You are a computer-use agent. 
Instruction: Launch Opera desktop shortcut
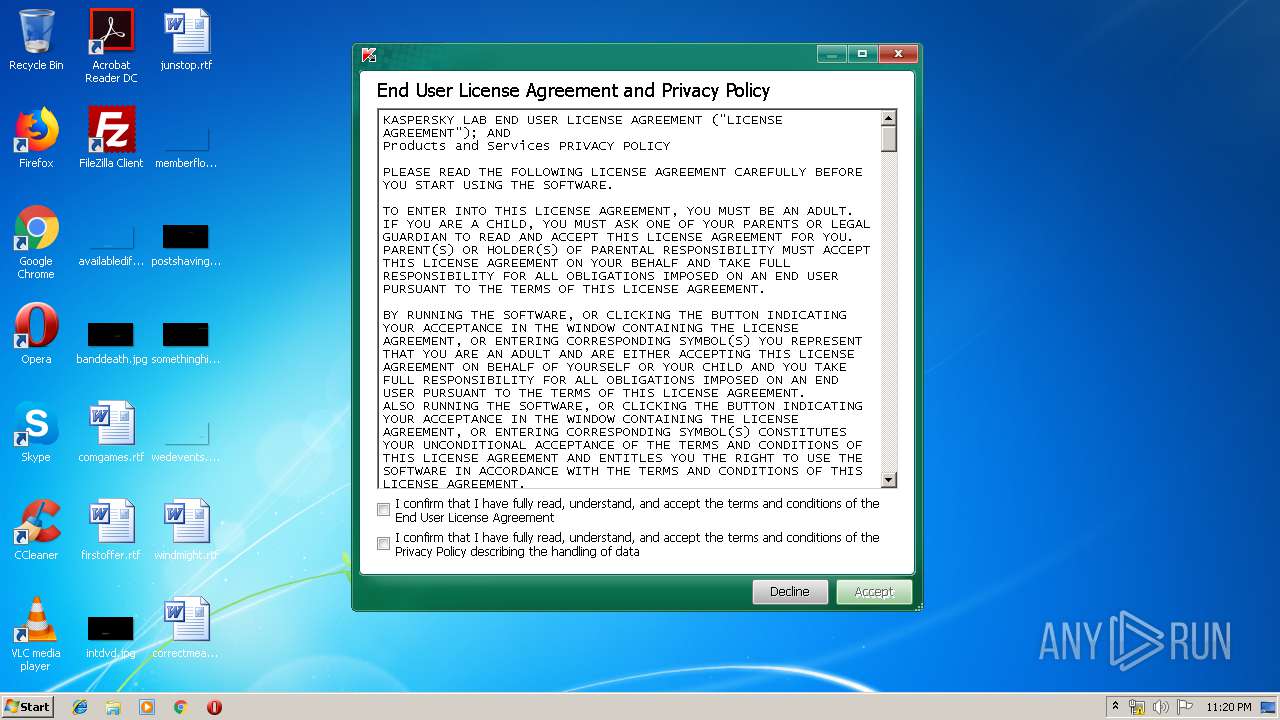pos(36,334)
